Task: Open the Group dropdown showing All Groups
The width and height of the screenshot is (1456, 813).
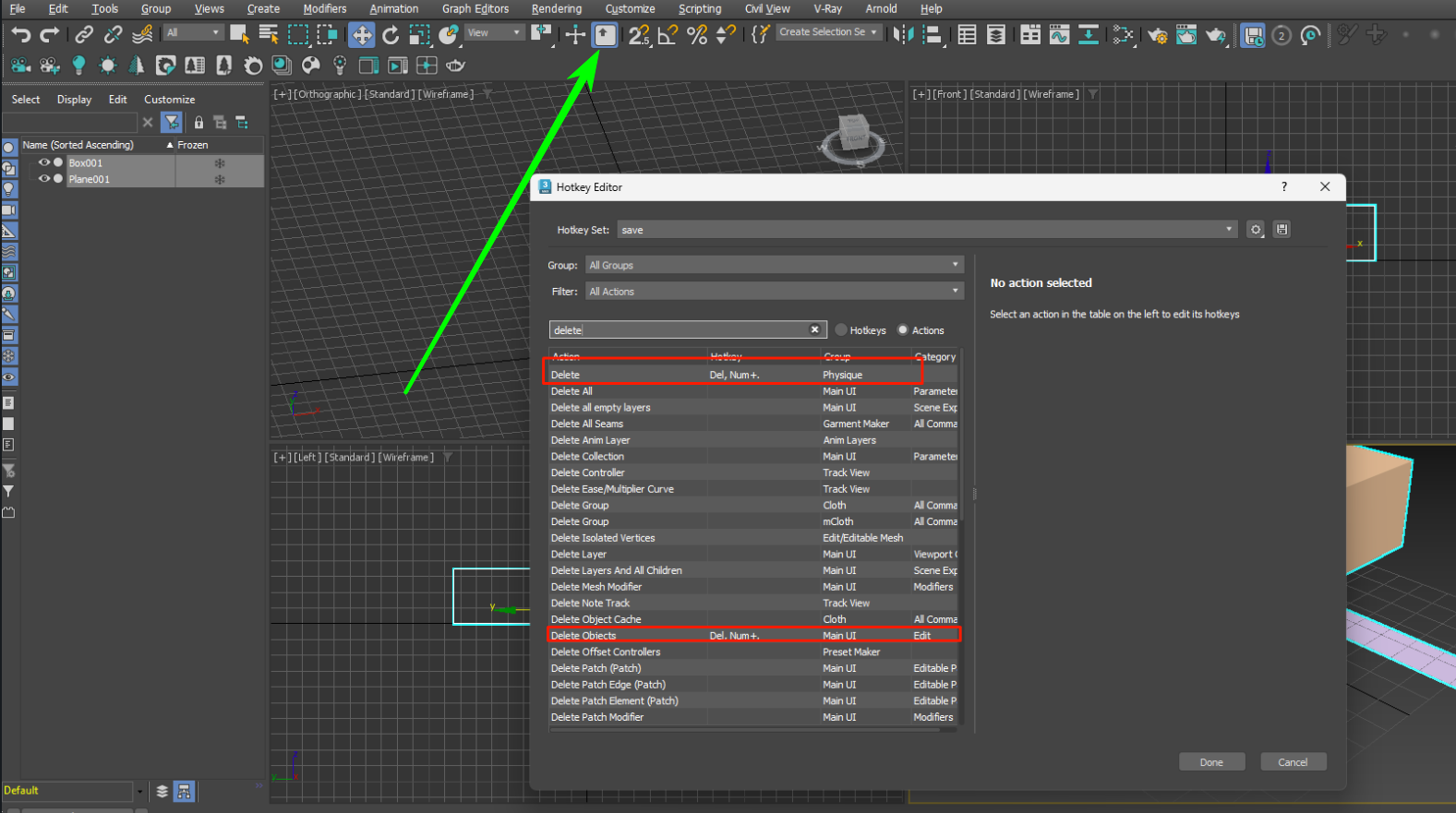Action: pyautogui.click(x=775, y=265)
